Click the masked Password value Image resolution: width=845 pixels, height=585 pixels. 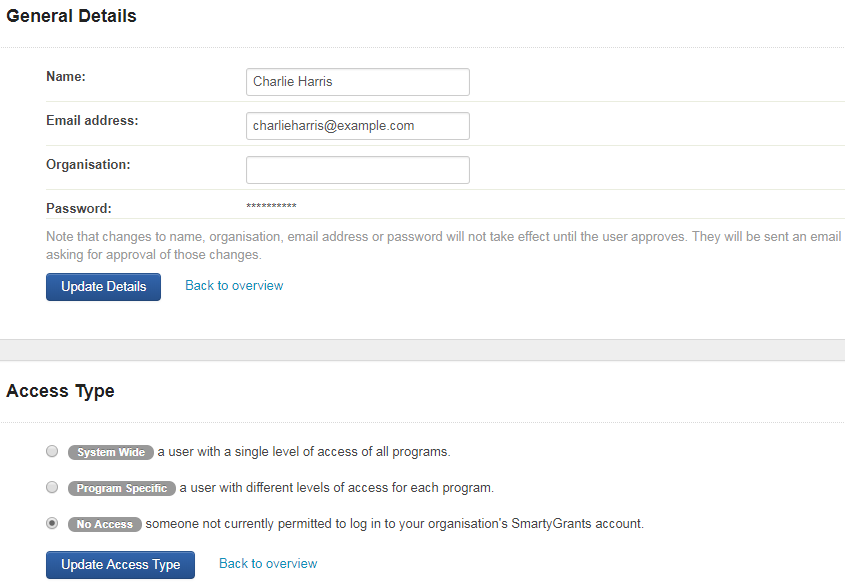271,207
